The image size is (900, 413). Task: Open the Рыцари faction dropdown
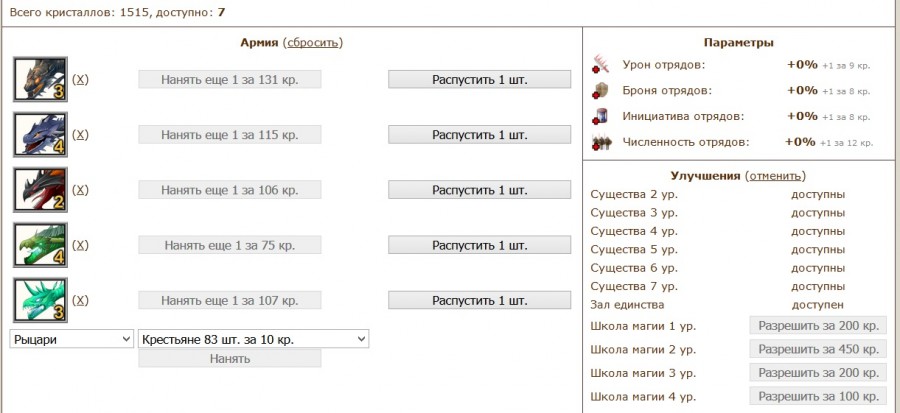point(72,339)
